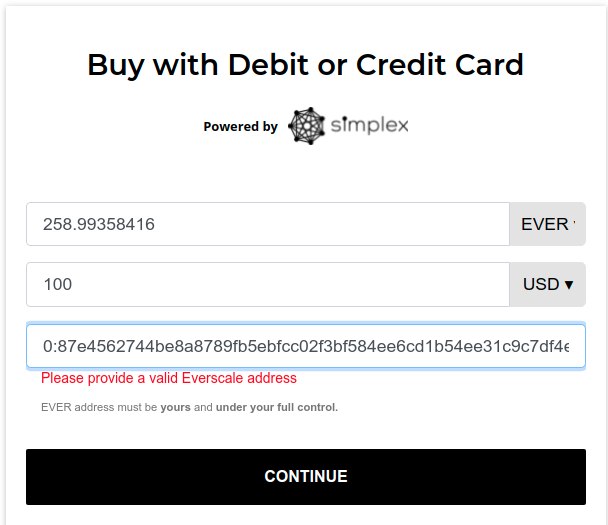Click the "Buy with Debit or Credit Card" heading
Screen dimensions: 608x525
[305, 65]
